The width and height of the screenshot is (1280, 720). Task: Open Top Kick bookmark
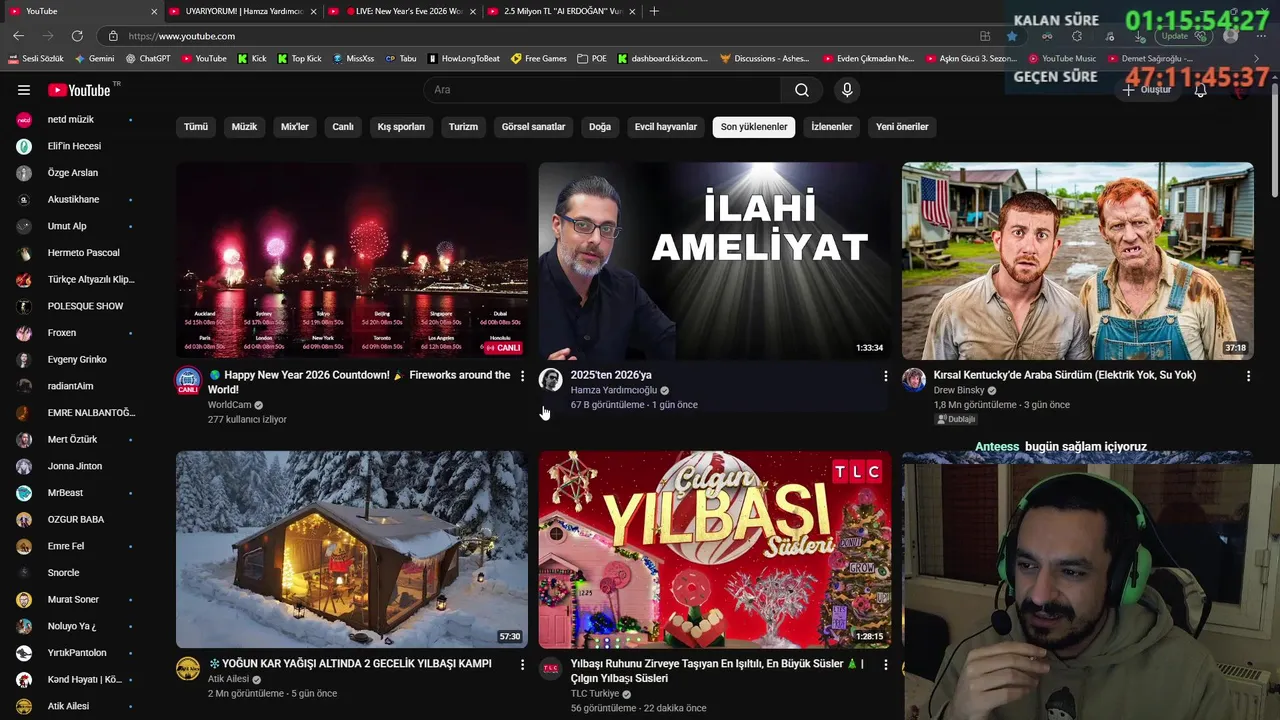click(x=299, y=59)
